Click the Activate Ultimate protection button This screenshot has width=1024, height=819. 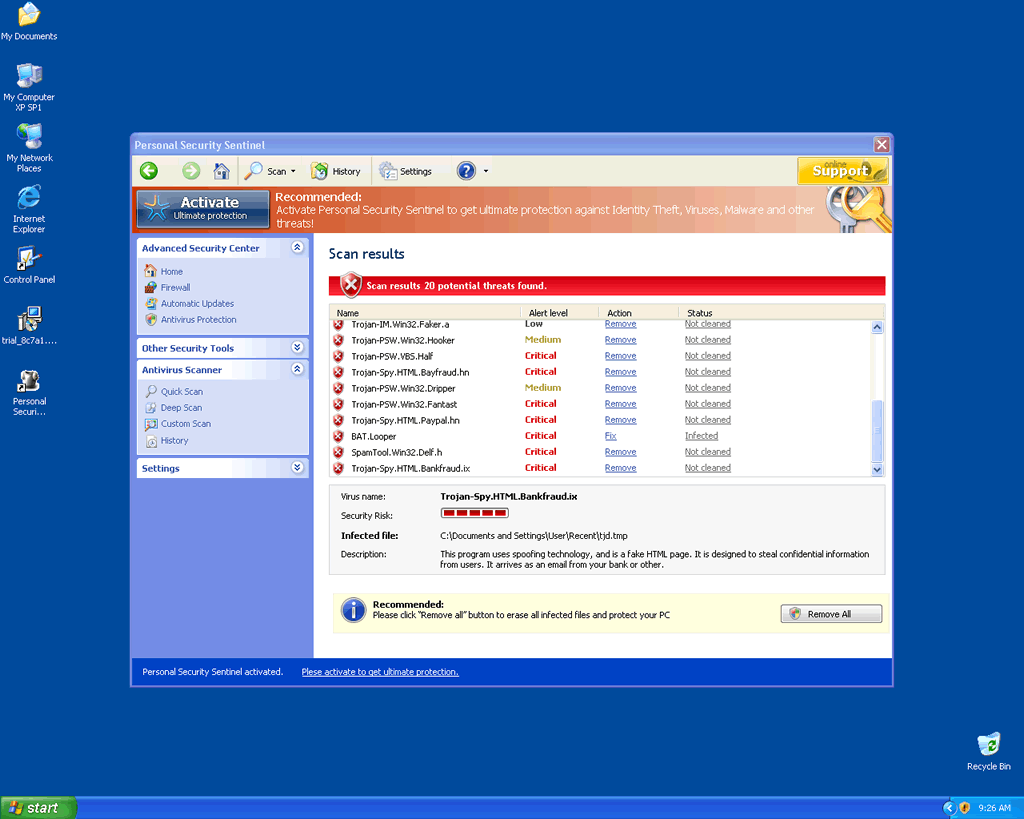(x=203, y=208)
